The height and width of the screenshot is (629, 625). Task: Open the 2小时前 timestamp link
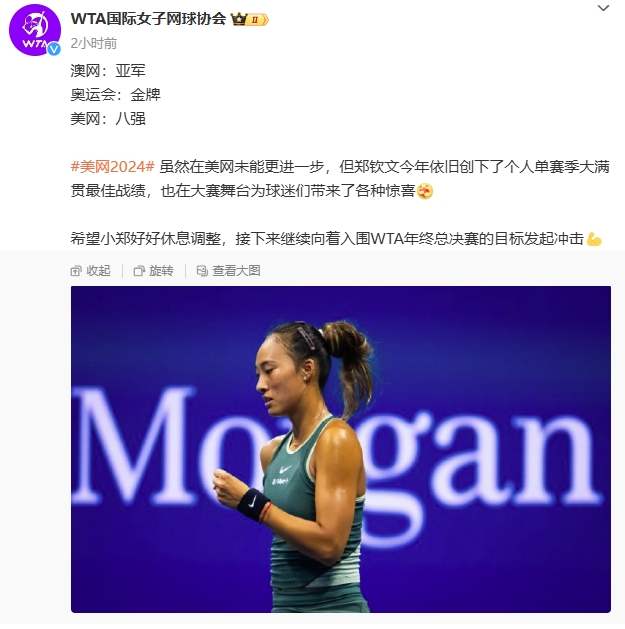94,43
